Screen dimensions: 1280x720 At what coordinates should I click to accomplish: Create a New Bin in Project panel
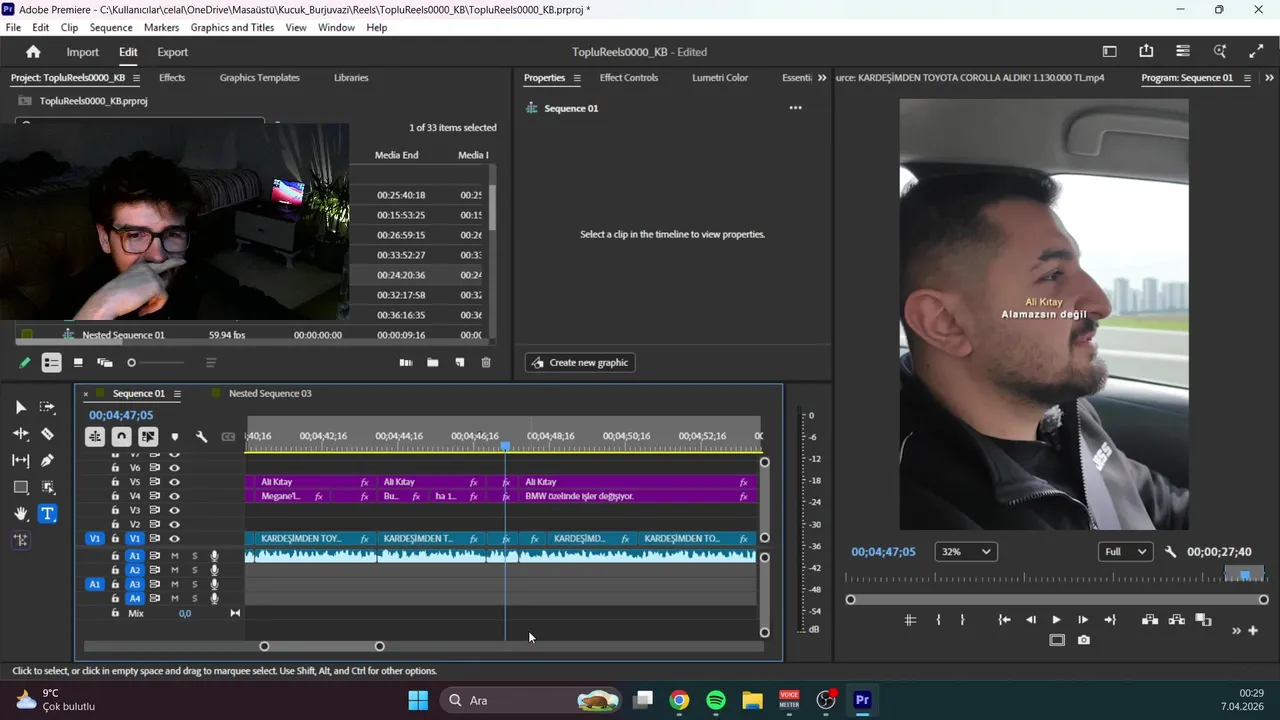click(x=433, y=363)
